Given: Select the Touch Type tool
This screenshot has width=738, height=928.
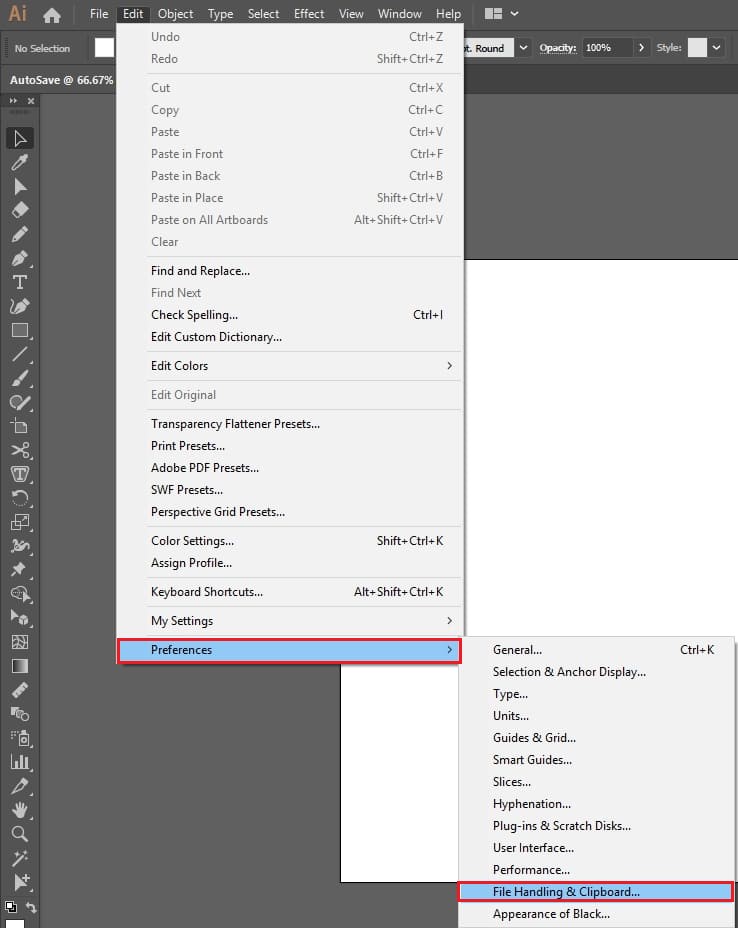Looking at the screenshot, I should click(x=20, y=474).
